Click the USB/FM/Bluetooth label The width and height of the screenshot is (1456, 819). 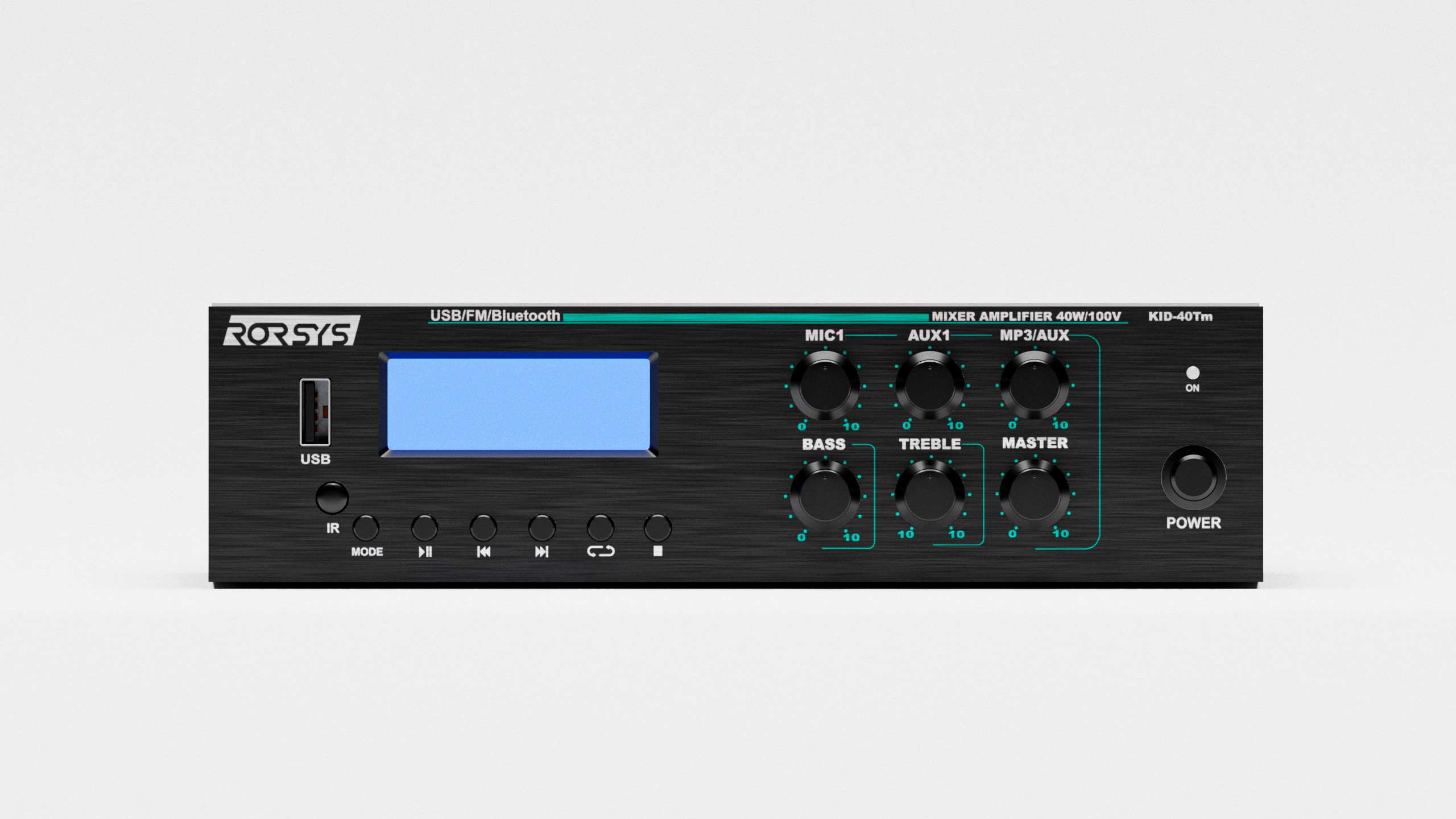click(495, 316)
